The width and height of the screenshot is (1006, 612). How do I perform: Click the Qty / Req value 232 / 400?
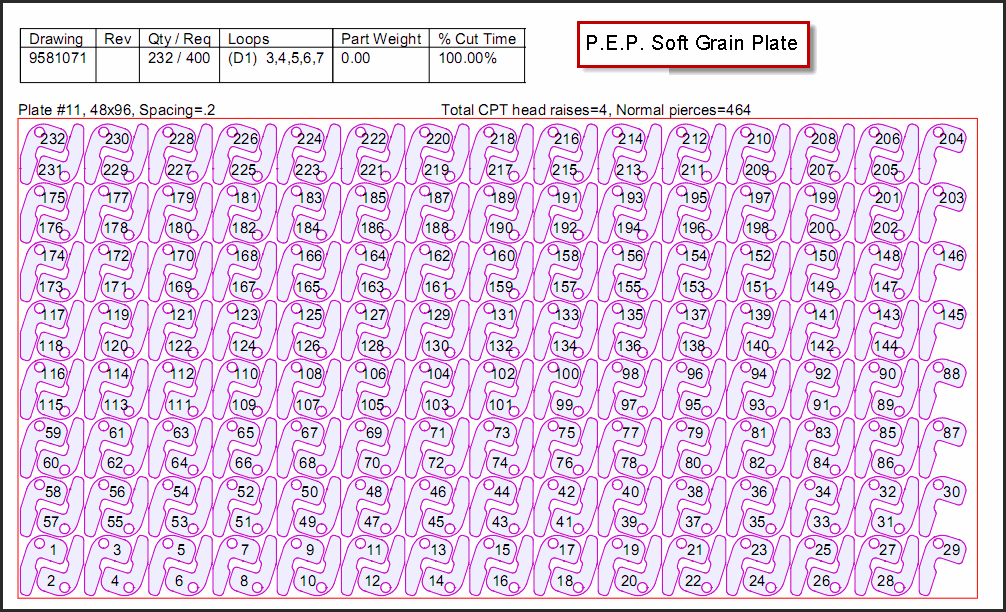pyautogui.click(x=179, y=59)
